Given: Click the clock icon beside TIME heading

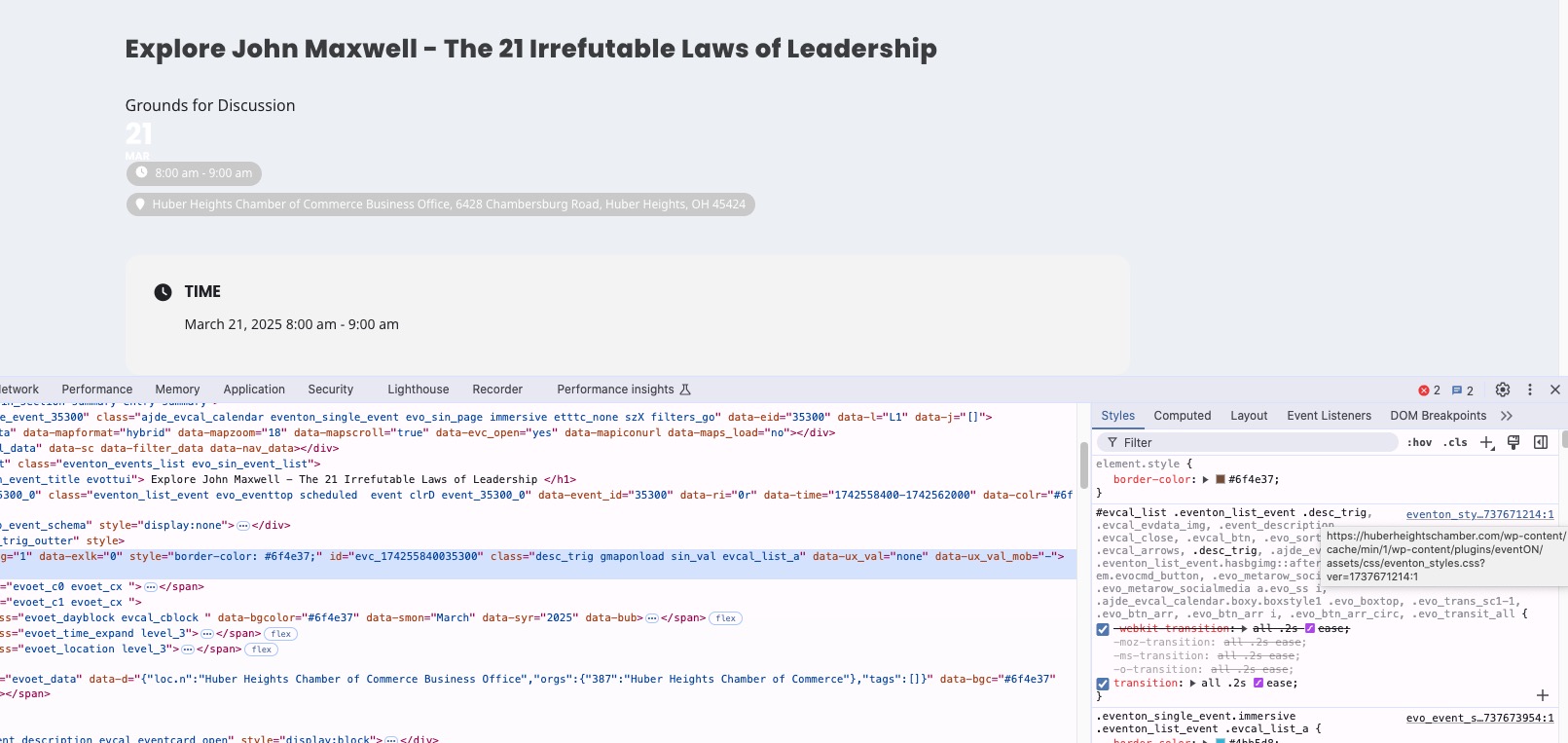Looking at the screenshot, I should [164, 292].
